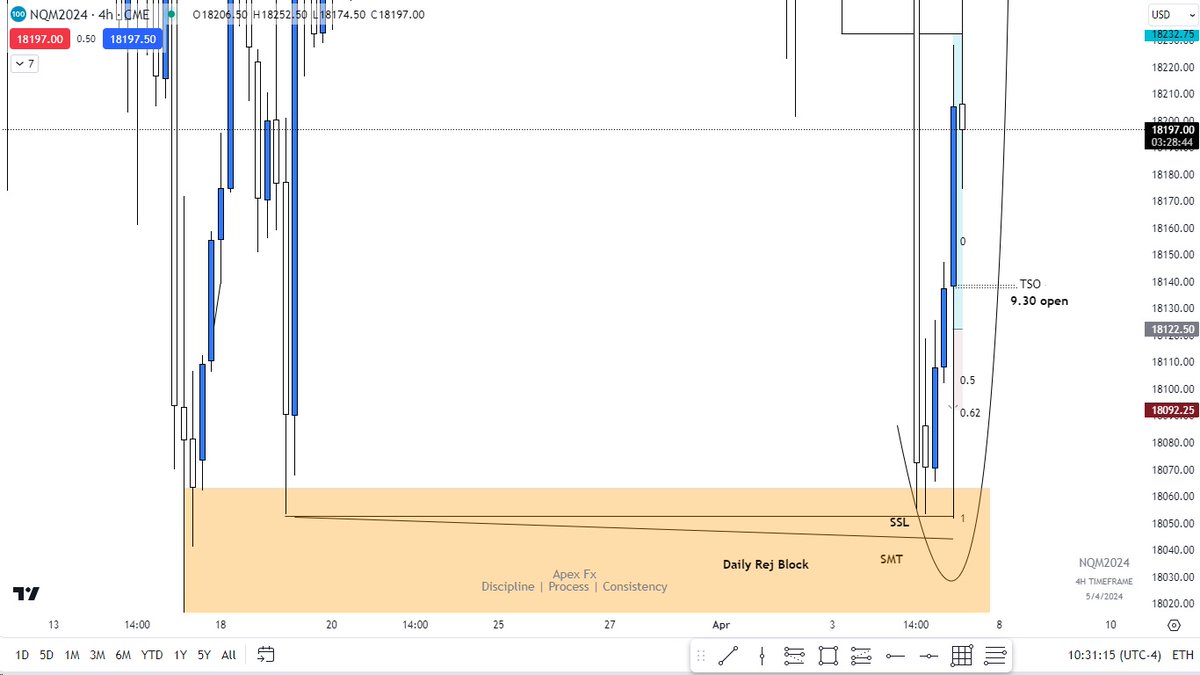Open the timezone menu showing 10:31:15 (UTC-4)
Viewport: 1200px width, 675px height.
pos(1116,655)
